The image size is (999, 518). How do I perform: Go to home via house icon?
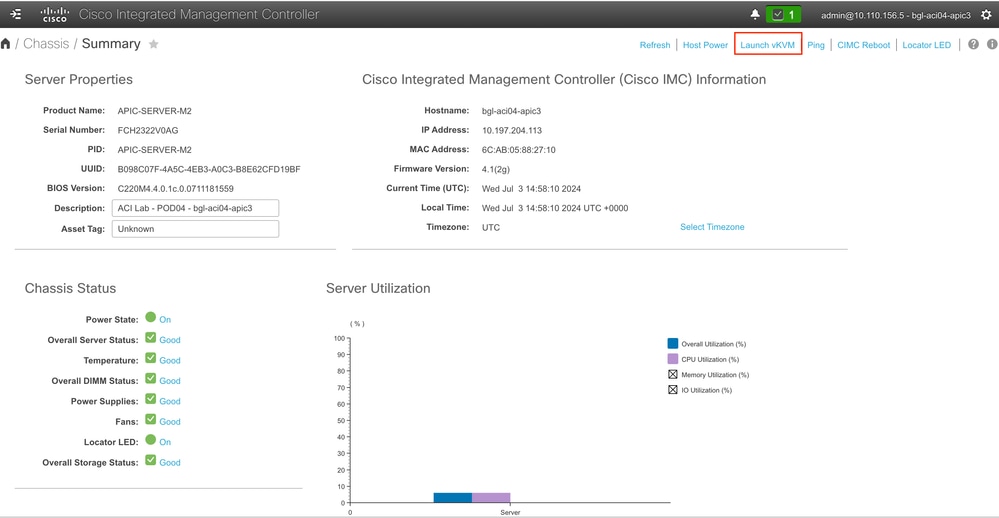coord(7,45)
